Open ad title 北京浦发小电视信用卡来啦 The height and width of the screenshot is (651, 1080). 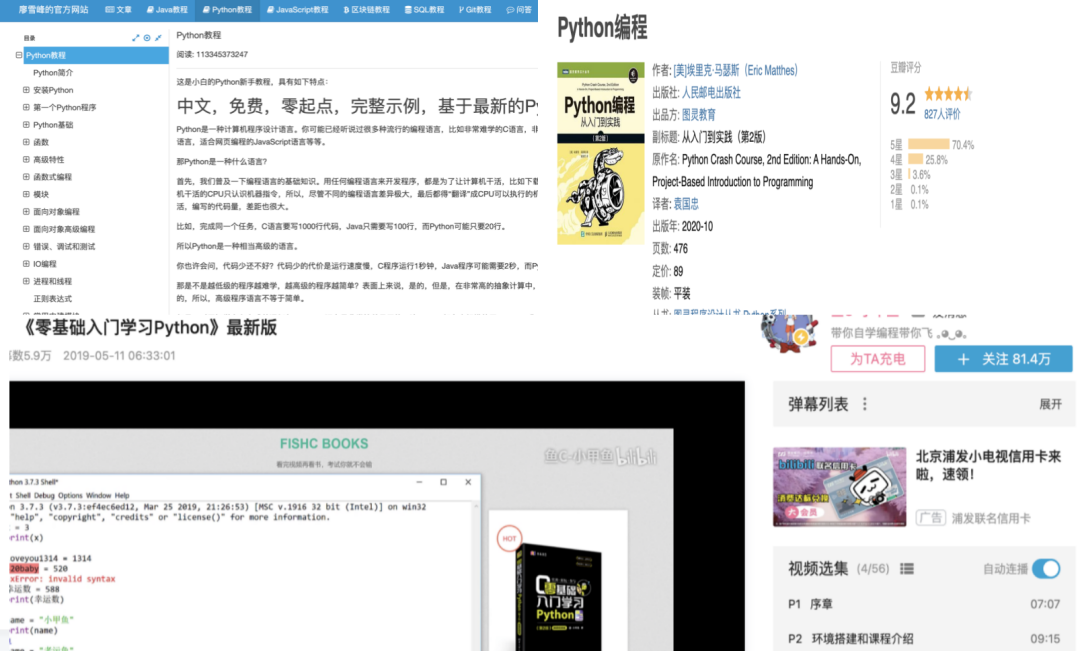pyautogui.click(x=988, y=465)
